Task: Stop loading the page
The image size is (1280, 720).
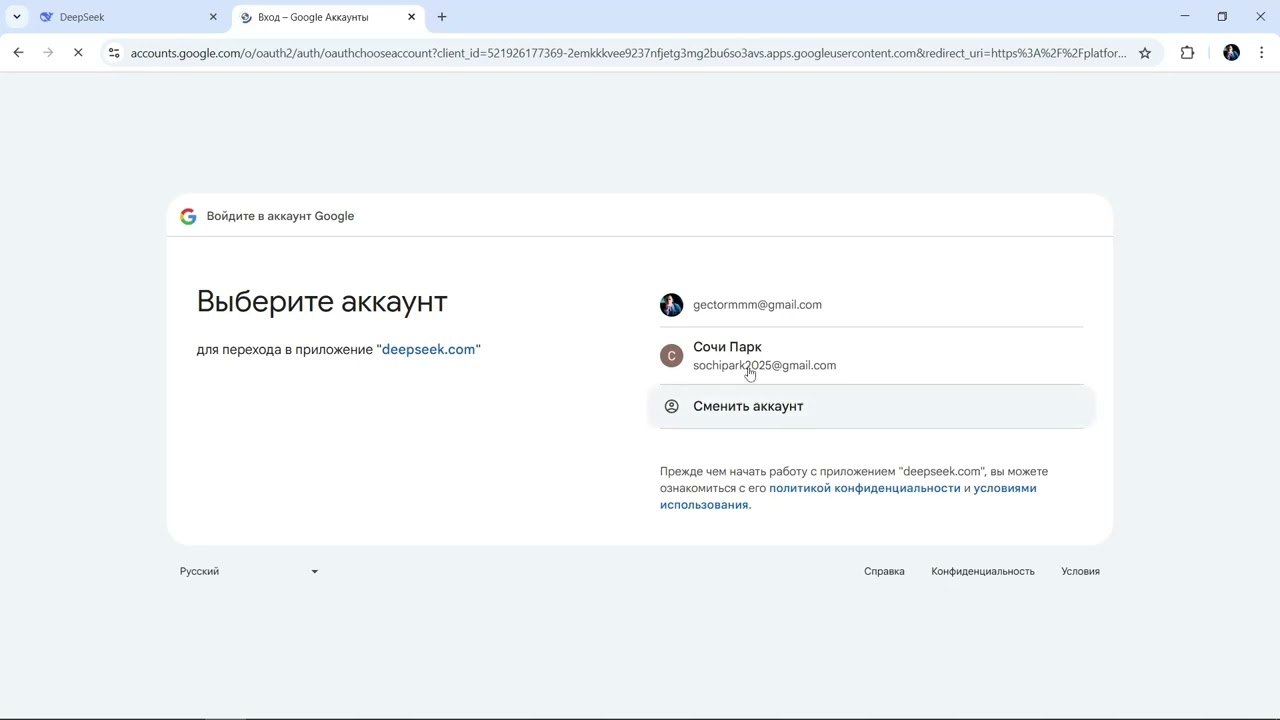Action: [78, 53]
